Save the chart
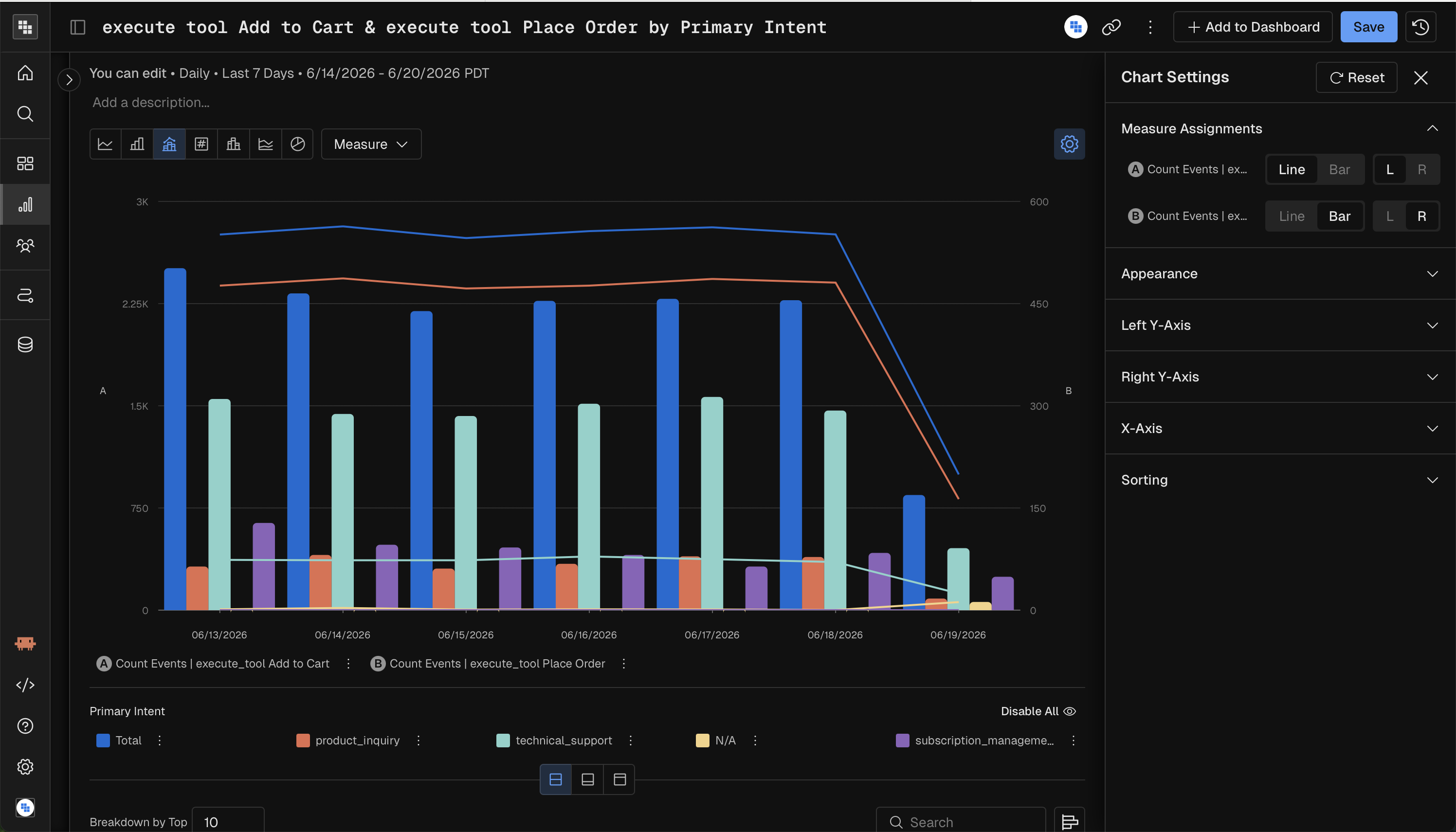Screen dimensions: 1456x832 [x=1368, y=27]
